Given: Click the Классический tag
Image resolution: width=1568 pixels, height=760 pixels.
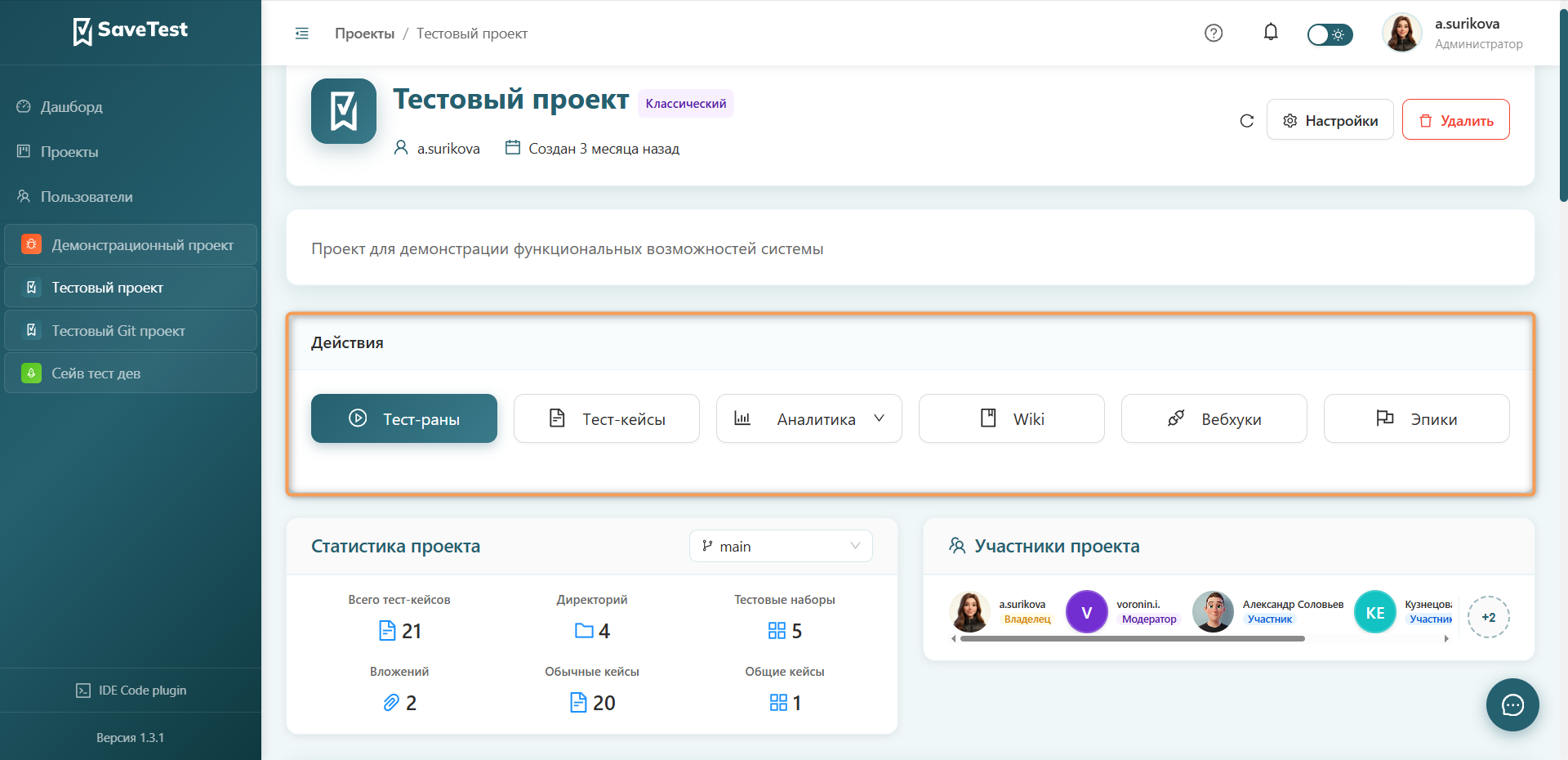Looking at the screenshot, I should (686, 104).
